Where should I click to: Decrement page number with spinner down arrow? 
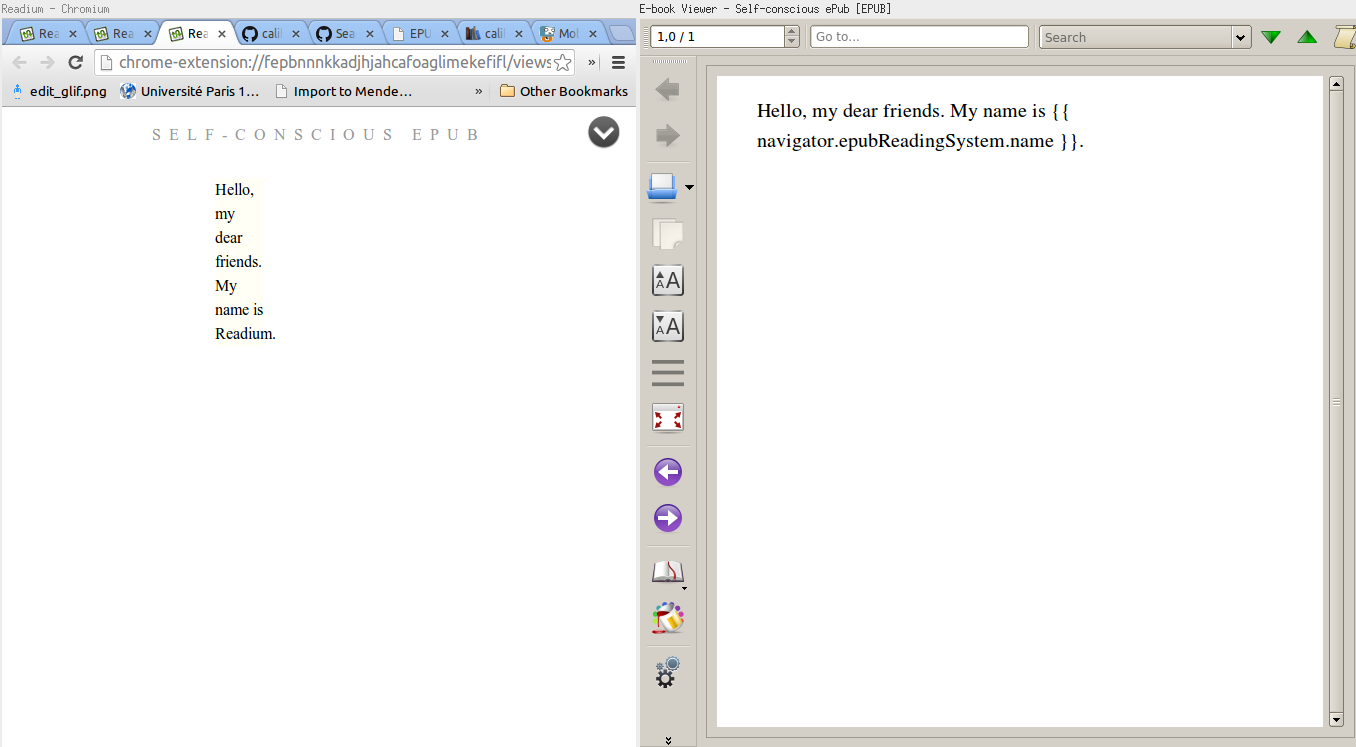(793, 42)
